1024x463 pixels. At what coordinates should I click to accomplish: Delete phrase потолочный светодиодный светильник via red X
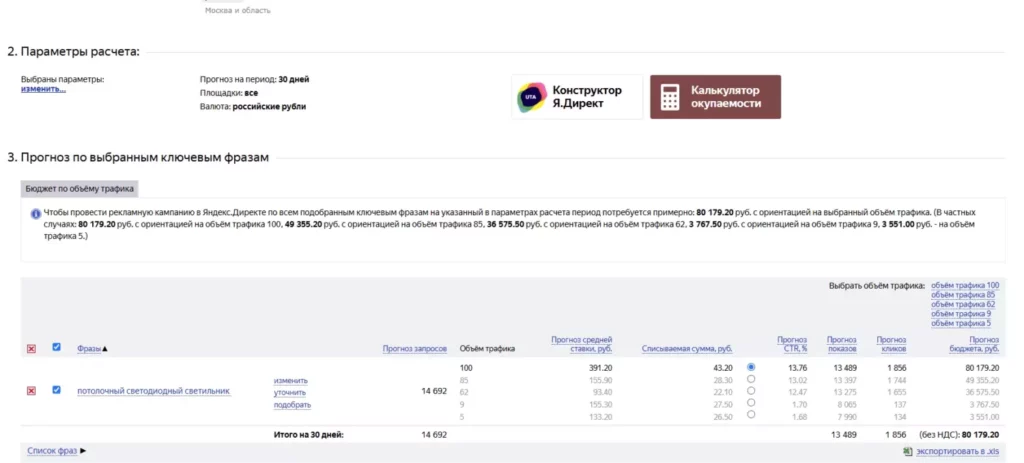tap(31, 391)
